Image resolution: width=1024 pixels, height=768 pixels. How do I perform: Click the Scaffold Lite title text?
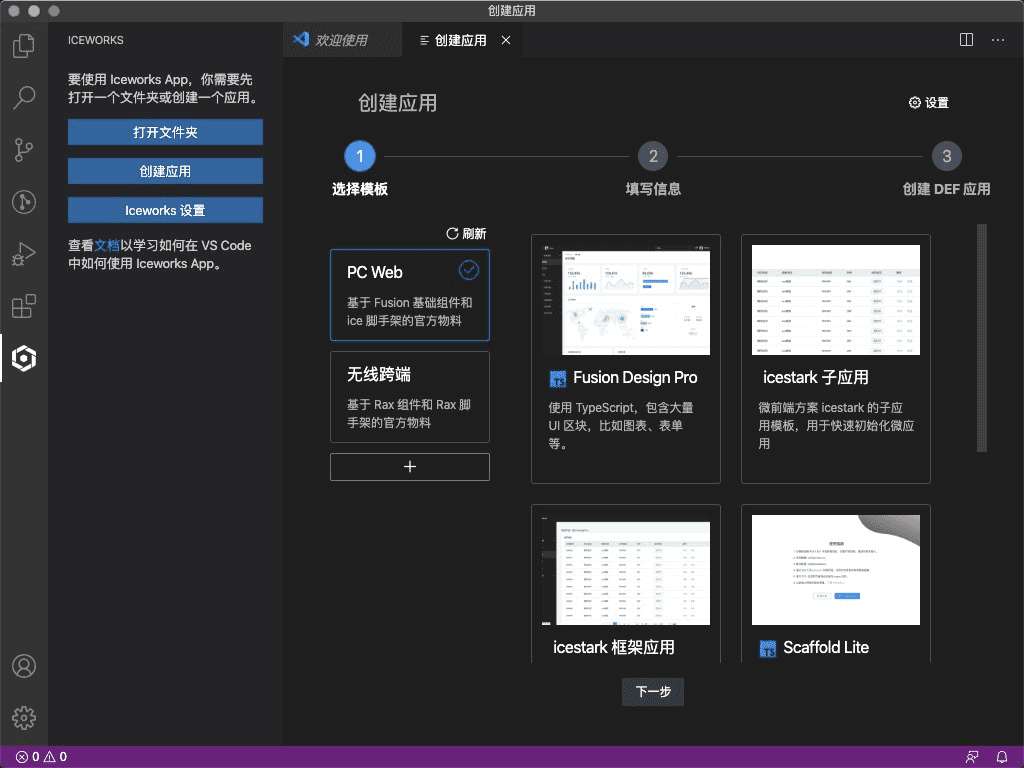(x=825, y=647)
